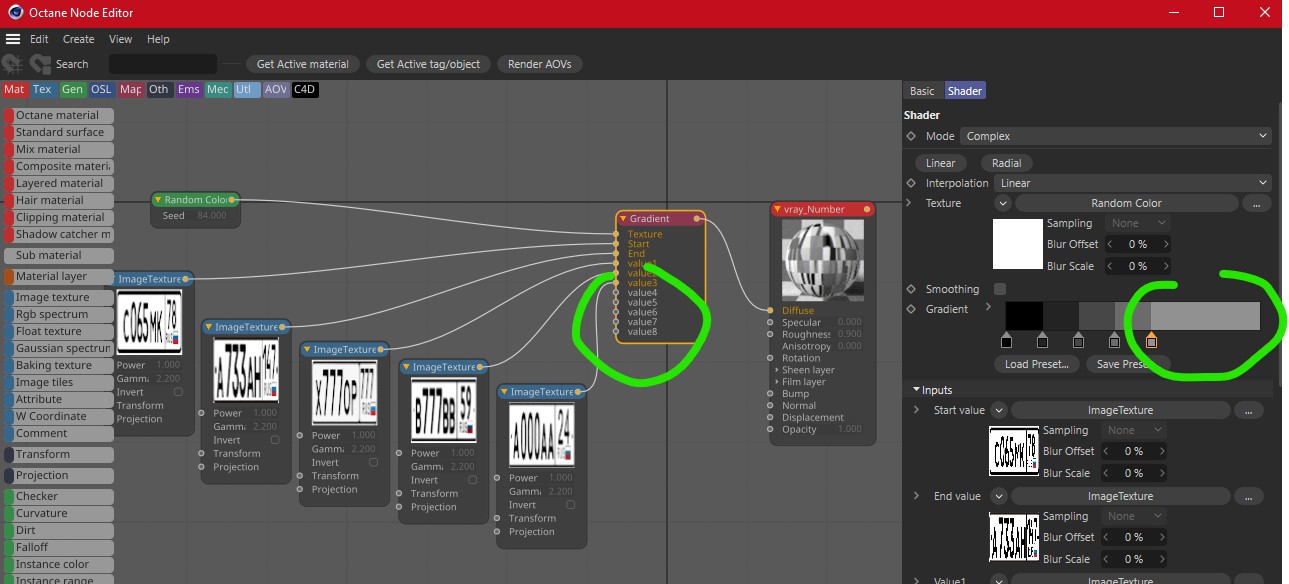Click the black first gradient knot

click(x=1007, y=342)
